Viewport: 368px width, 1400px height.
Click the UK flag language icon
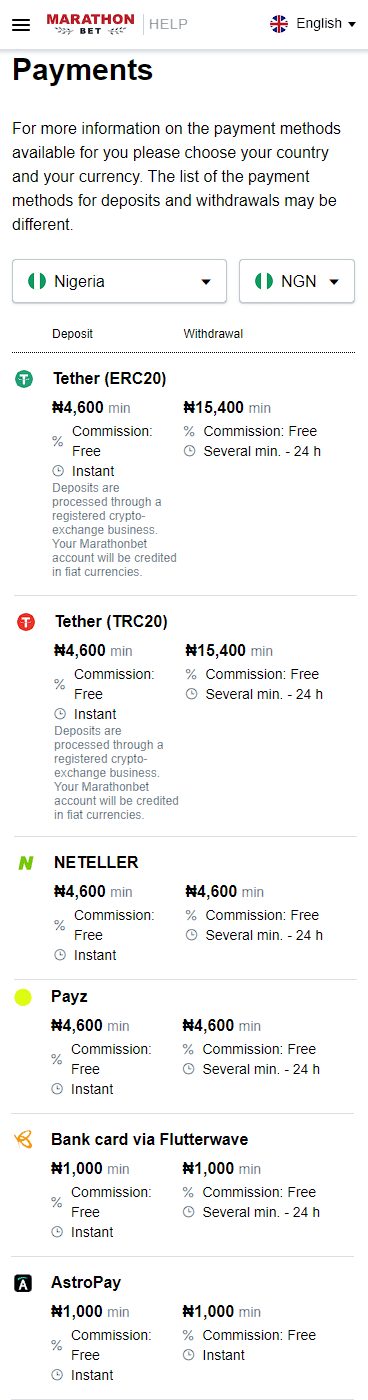coord(279,24)
